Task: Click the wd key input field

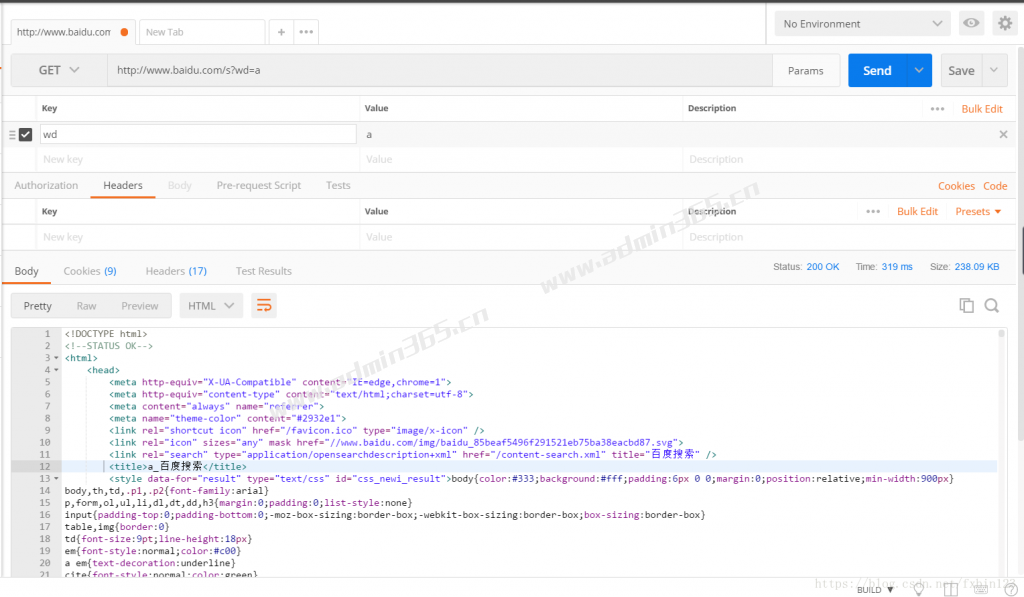Action: [198, 135]
